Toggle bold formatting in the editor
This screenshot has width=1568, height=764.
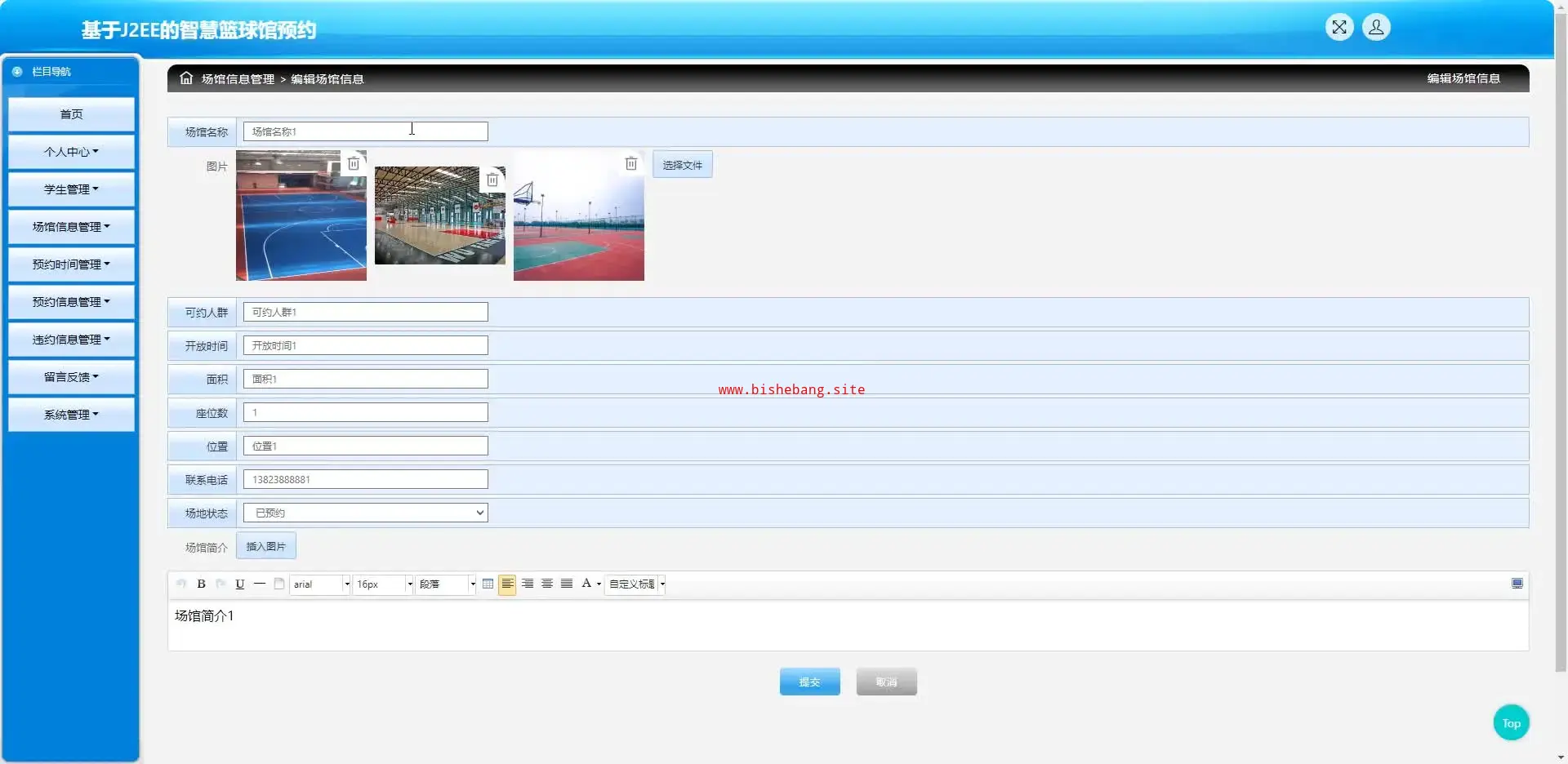click(201, 584)
